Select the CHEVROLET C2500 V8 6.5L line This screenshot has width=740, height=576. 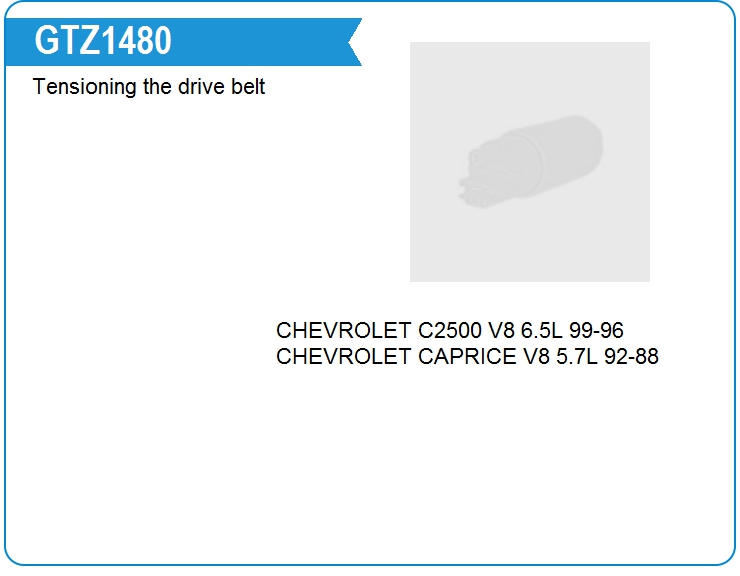point(450,330)
